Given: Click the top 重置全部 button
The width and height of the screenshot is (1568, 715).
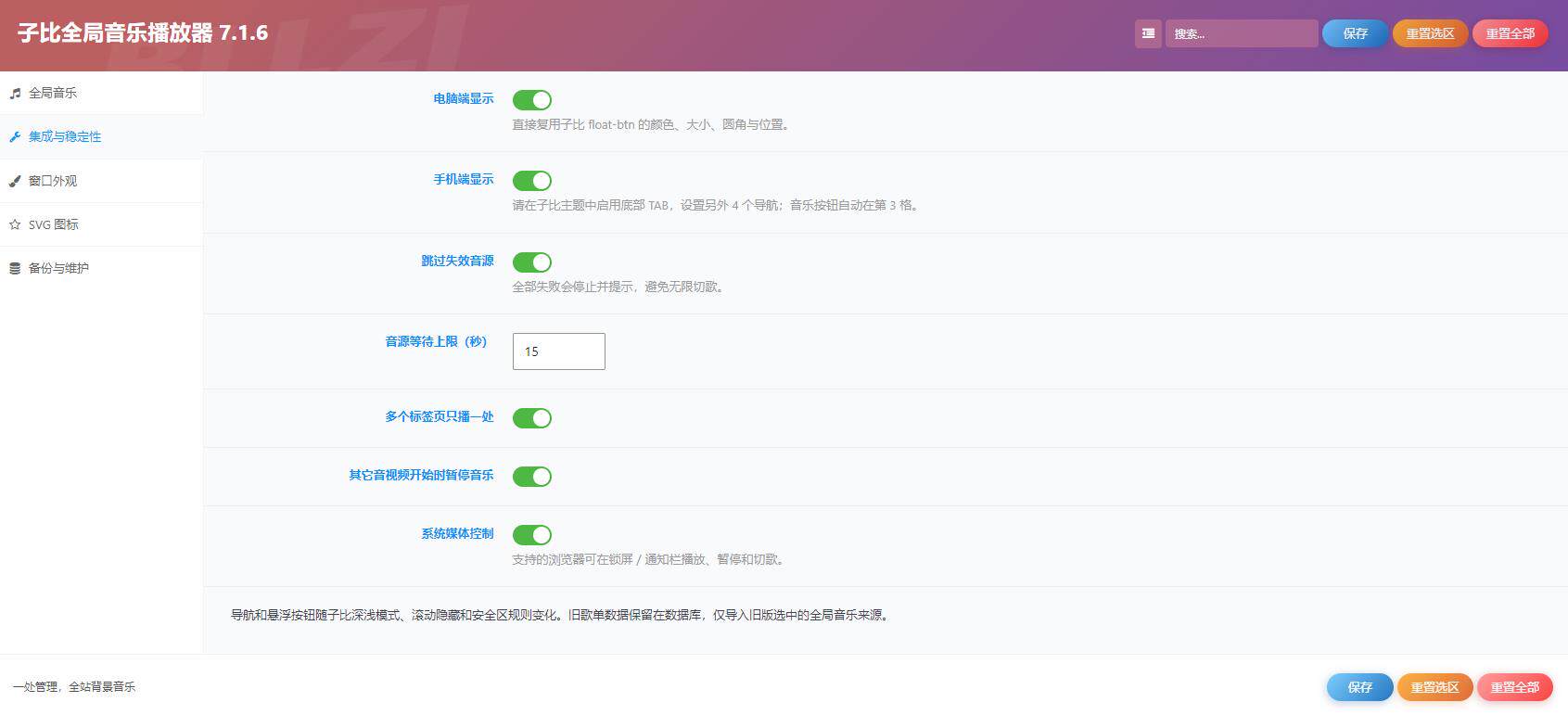Looking at the screenshot, I should (1511, 33).
